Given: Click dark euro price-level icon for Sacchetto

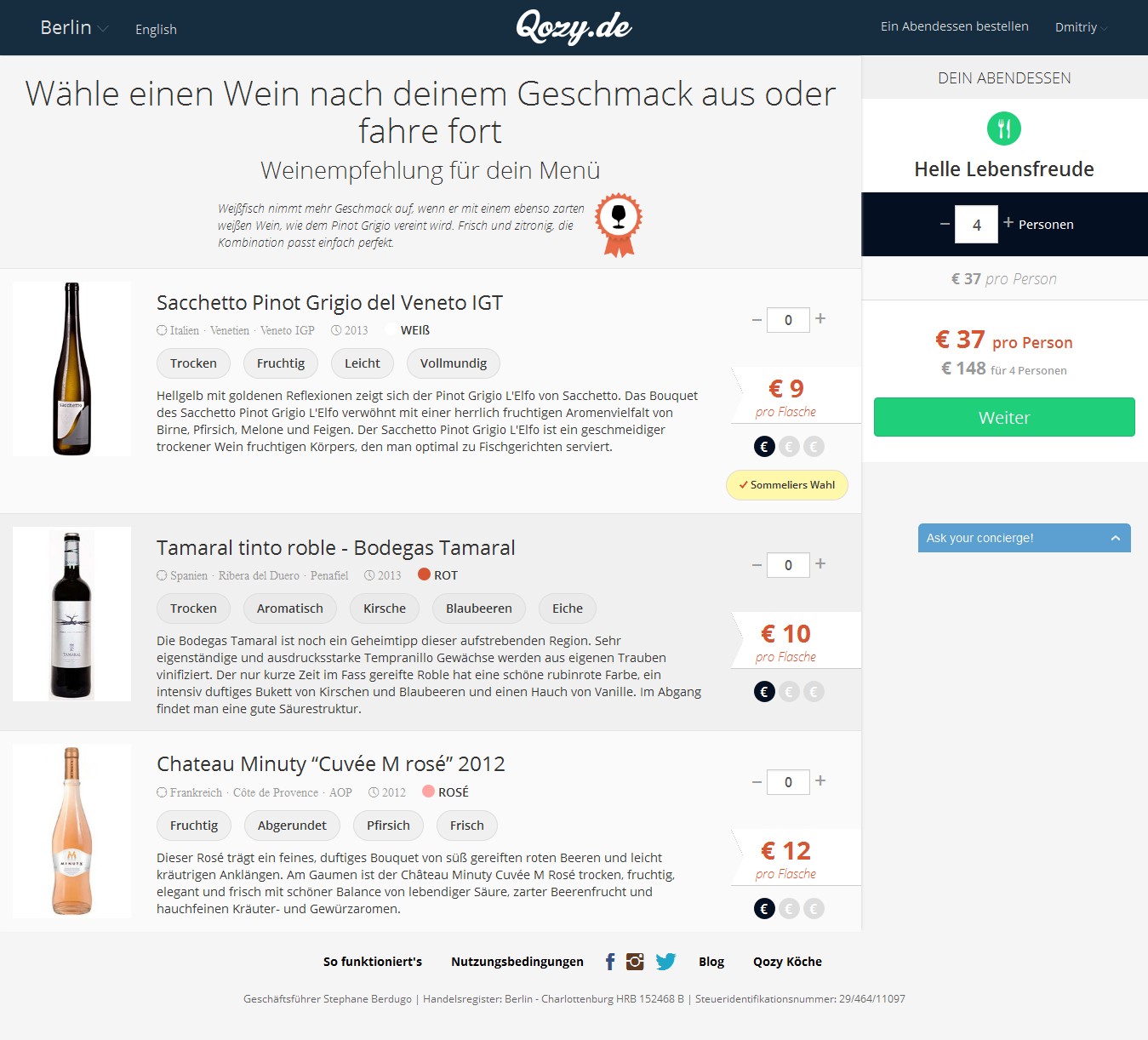Looking at the screenshot, I should point(764,446).
